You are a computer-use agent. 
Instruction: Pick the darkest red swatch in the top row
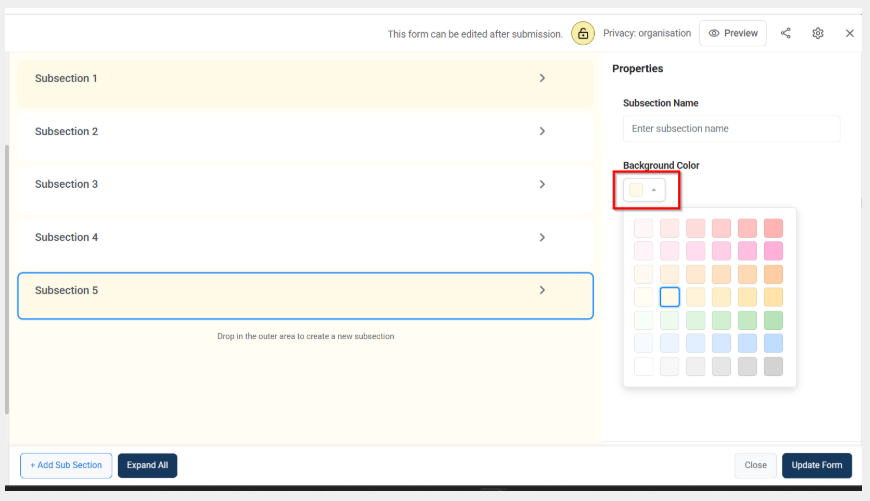click(773, 228)
